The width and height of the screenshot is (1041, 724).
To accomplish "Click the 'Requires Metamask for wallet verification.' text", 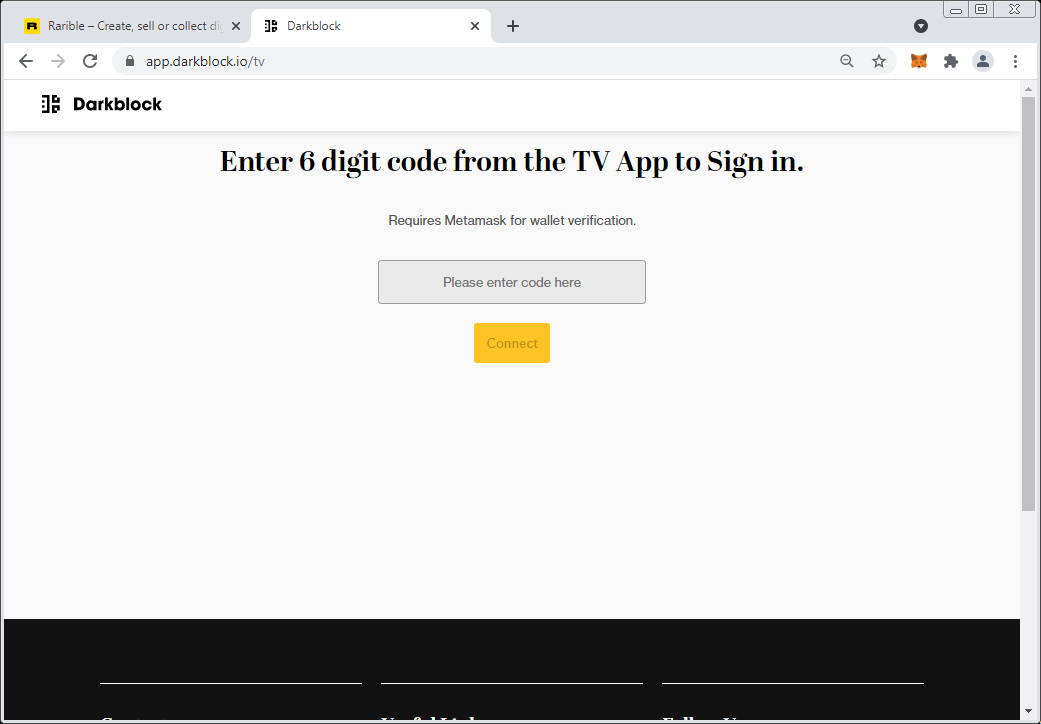I will tap(512, 220).
